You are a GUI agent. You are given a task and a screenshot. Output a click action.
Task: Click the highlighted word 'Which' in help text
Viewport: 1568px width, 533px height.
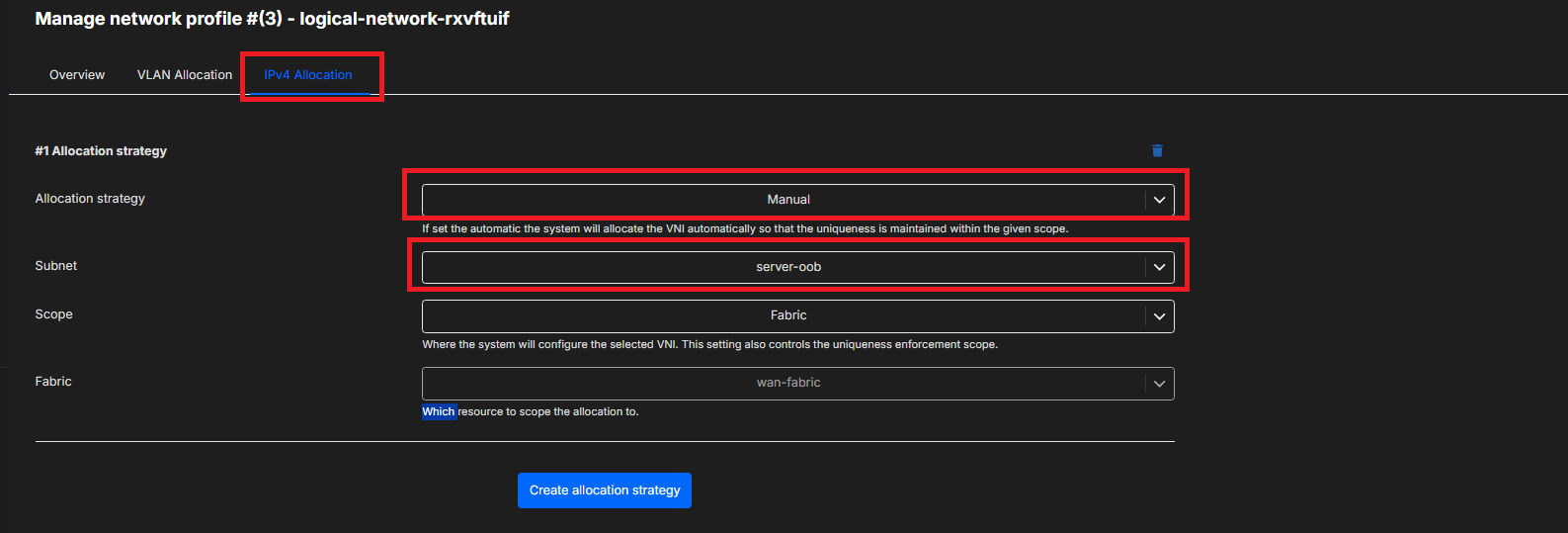439,412
